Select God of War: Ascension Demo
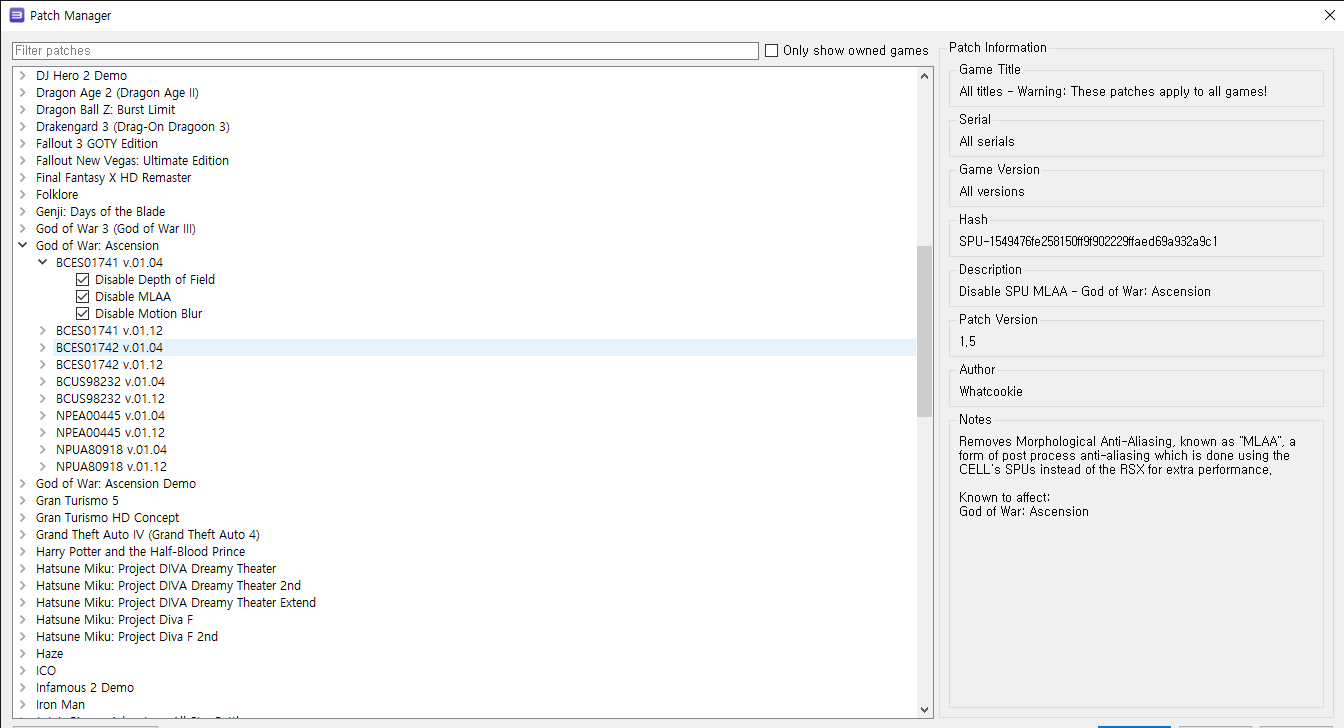 [x=116, y=484]
